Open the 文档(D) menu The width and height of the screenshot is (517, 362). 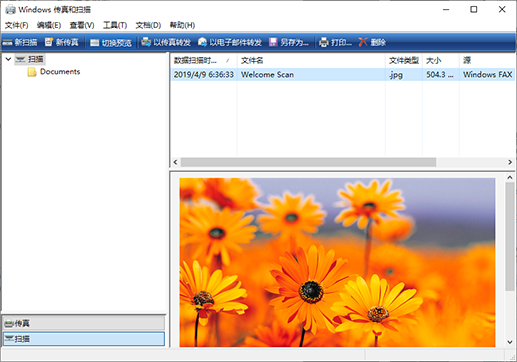click(x=148, y=25)
